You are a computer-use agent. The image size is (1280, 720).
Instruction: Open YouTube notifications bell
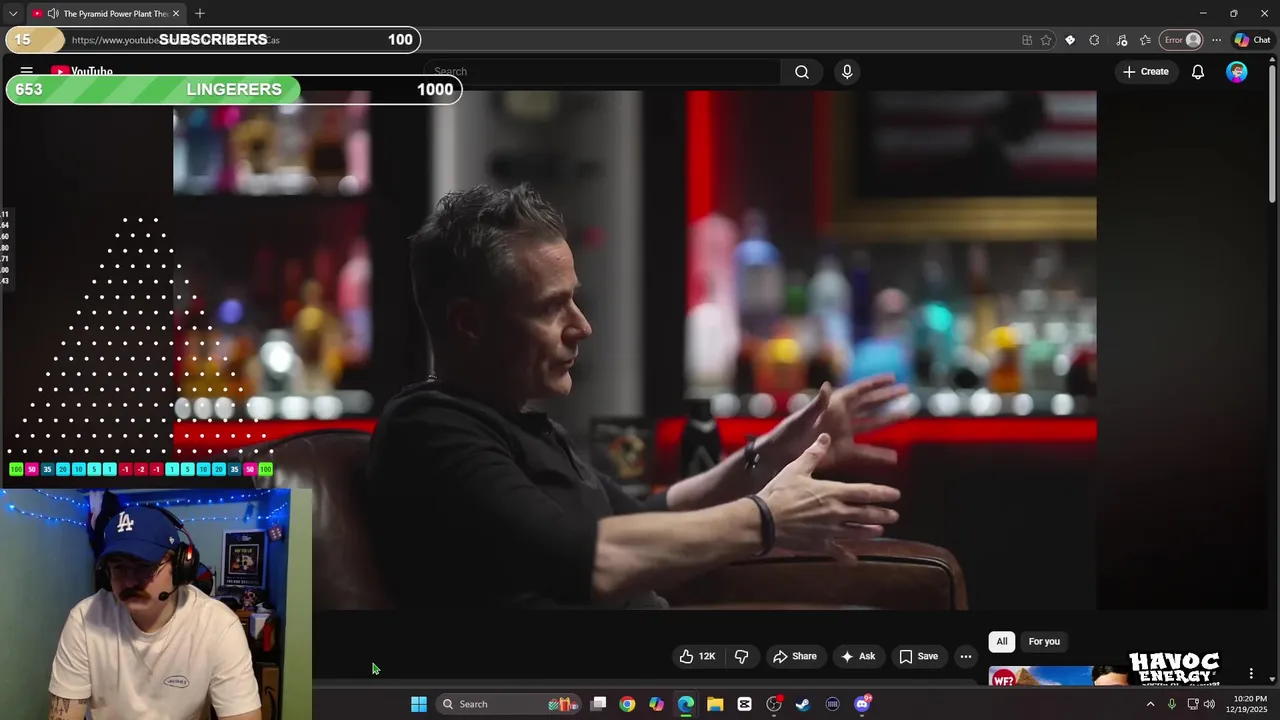tap(1197, 72)
